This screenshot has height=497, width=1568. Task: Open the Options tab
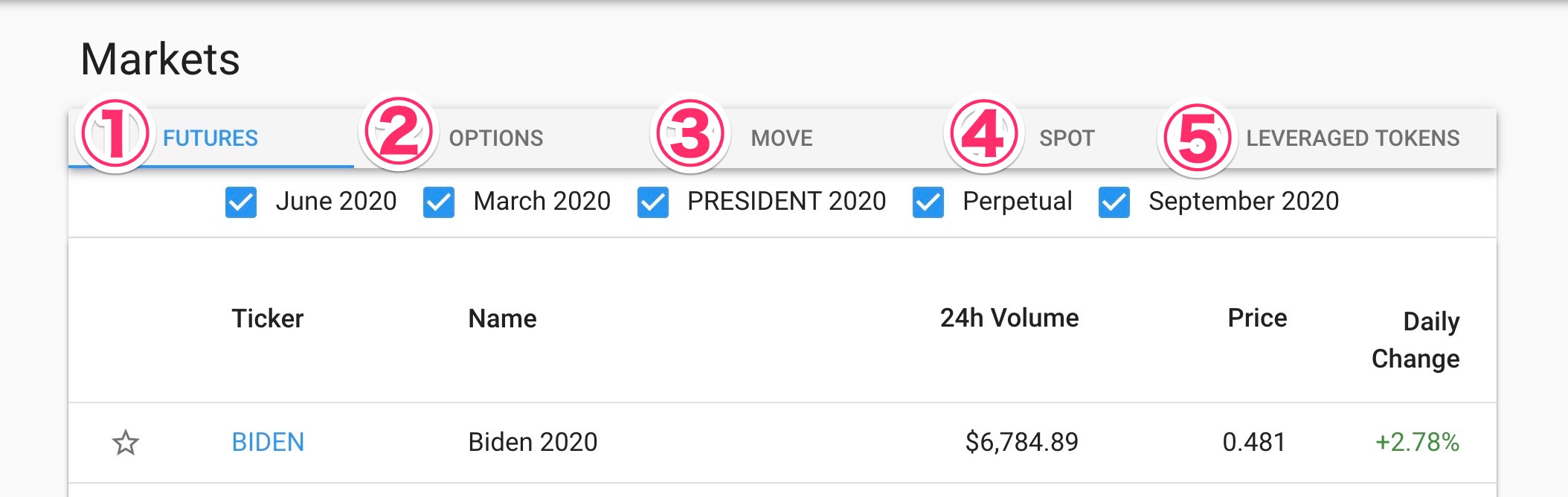tap(496, 138)
